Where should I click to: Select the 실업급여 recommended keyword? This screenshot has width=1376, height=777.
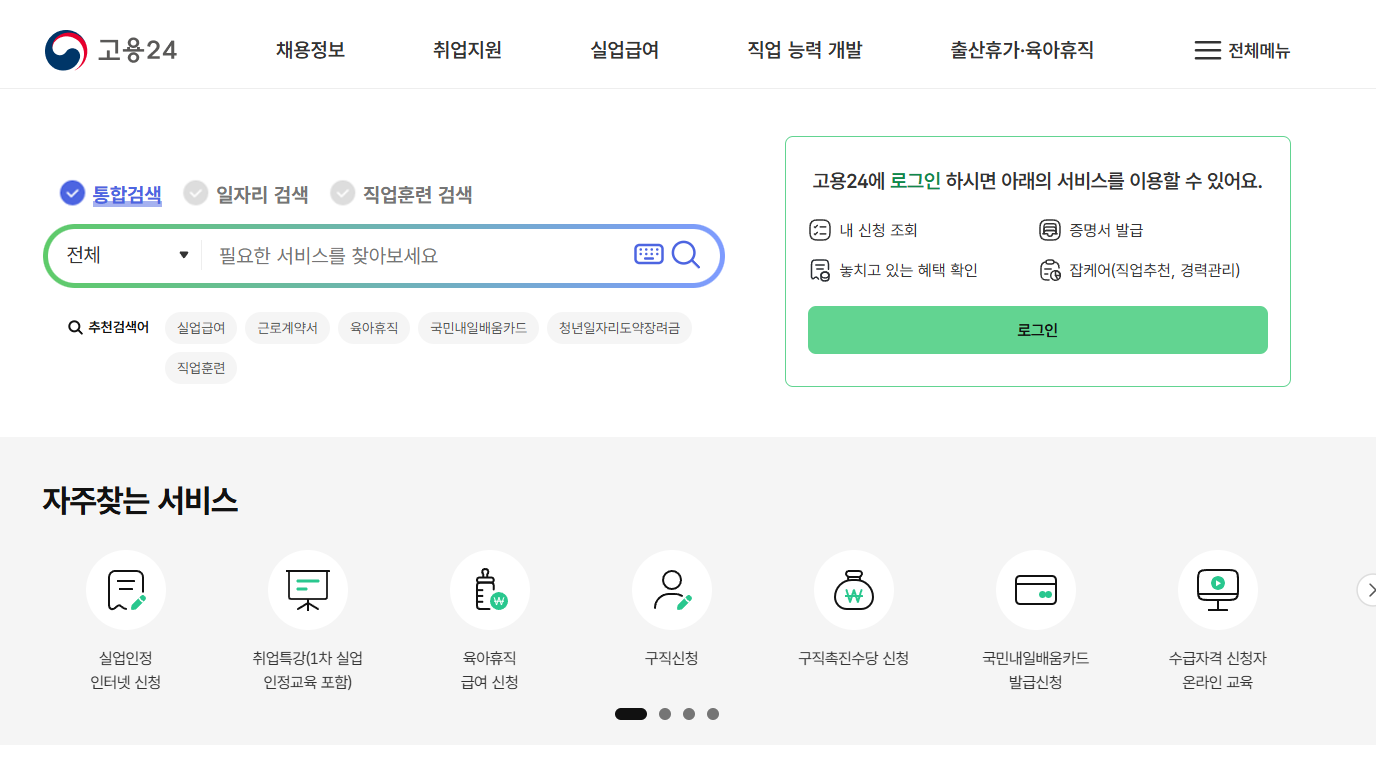tap(201, 328)
